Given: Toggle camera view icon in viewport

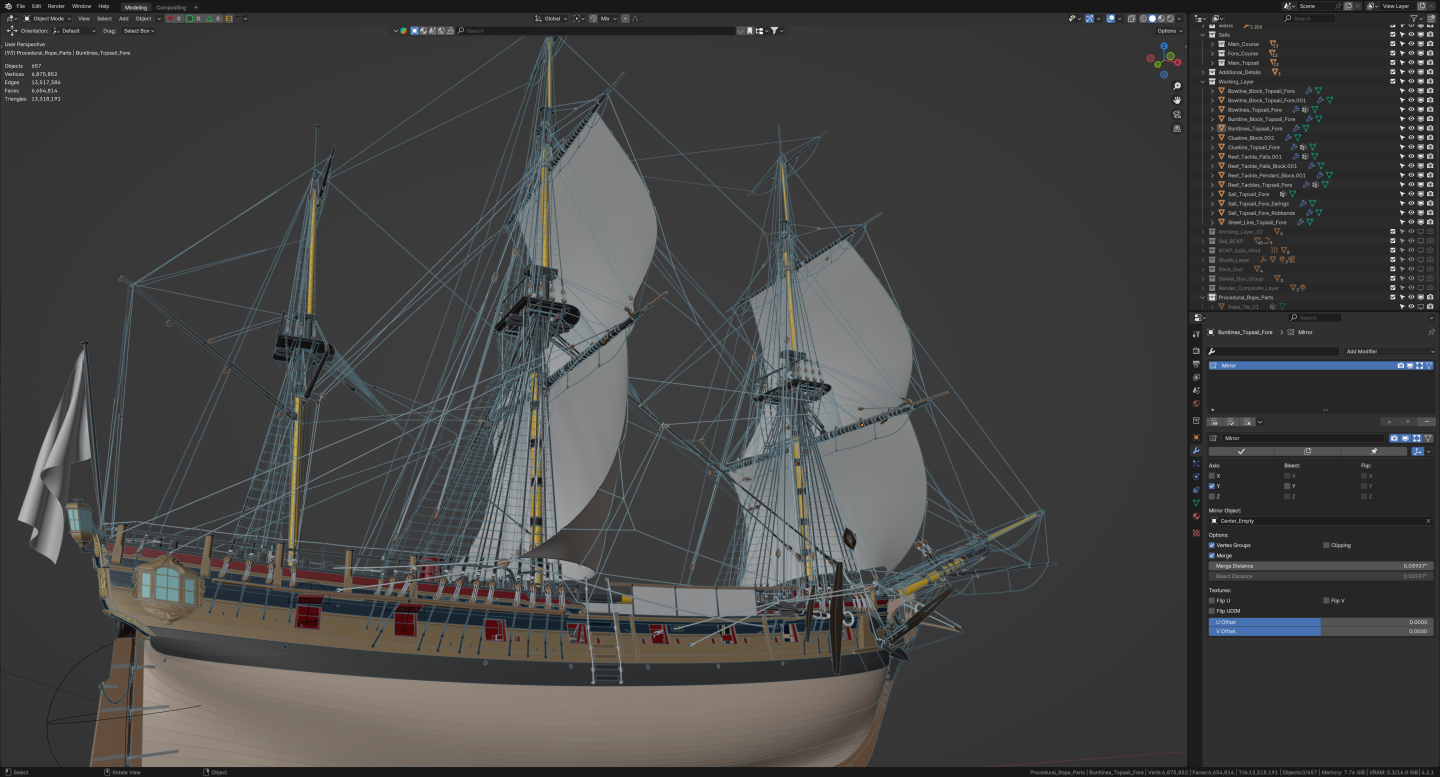Looking at the screenshot, I should point(1178,115).
